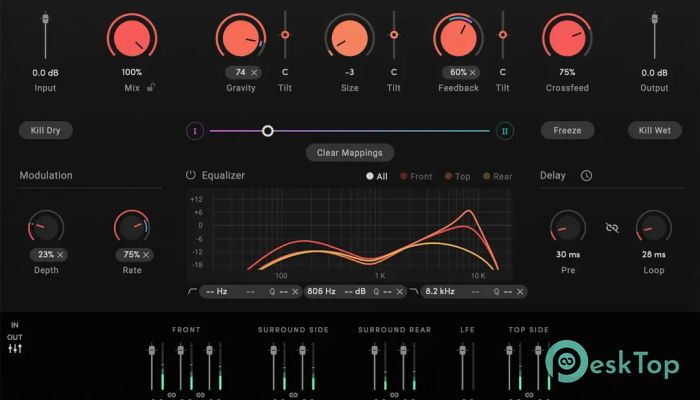Toggle the Surround Side channel link icon

click(293, 395)
